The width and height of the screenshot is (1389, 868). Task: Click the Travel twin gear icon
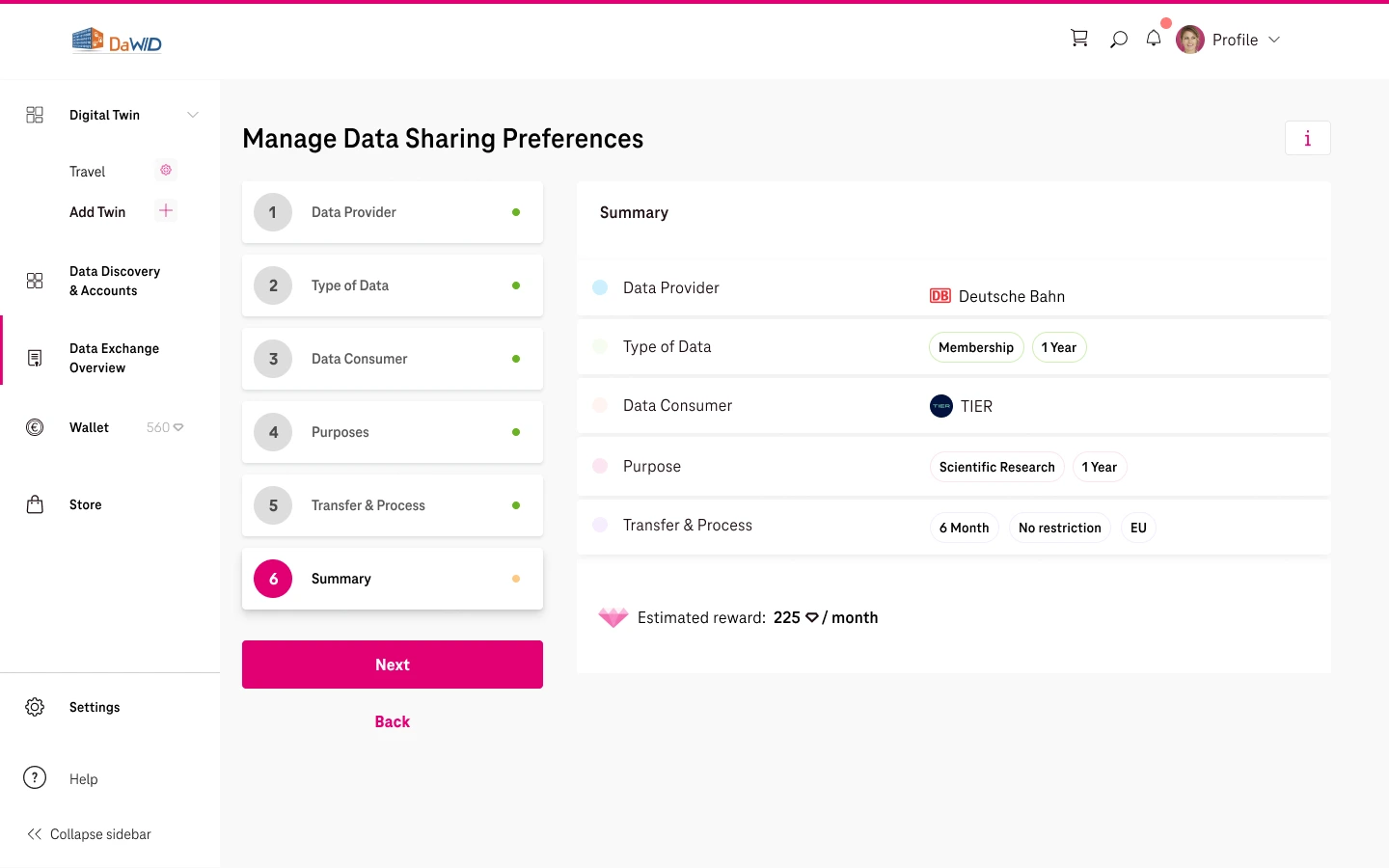[166, 171]
